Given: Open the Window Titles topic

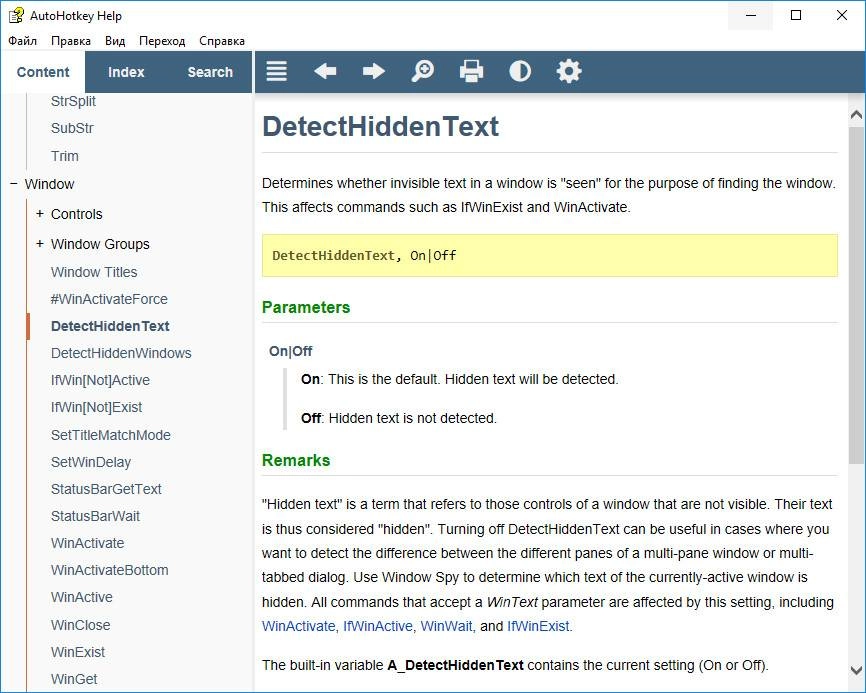Looking at the screenshot, I should (x=94, y=272).
